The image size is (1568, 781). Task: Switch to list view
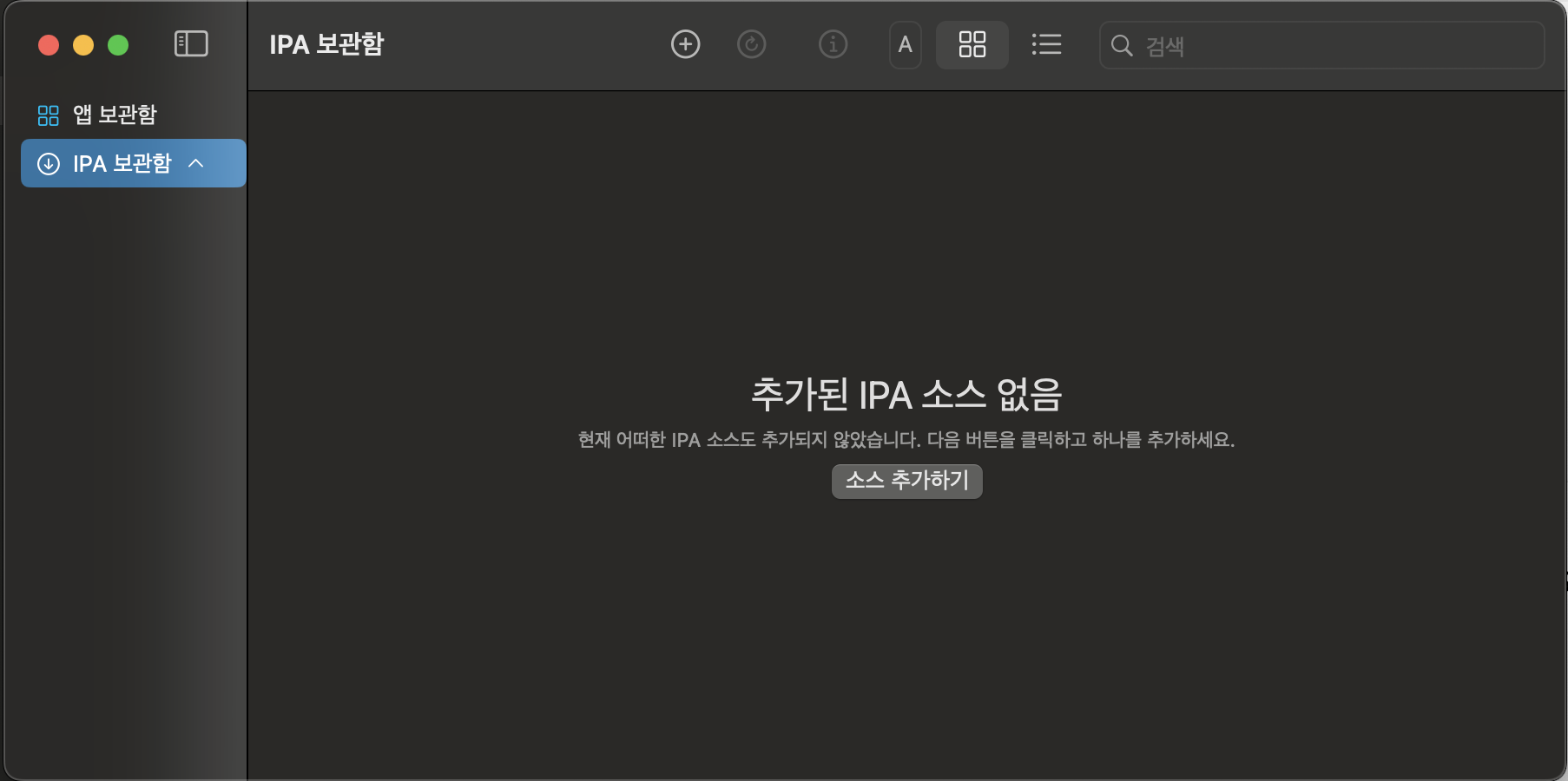(1046, 44)
